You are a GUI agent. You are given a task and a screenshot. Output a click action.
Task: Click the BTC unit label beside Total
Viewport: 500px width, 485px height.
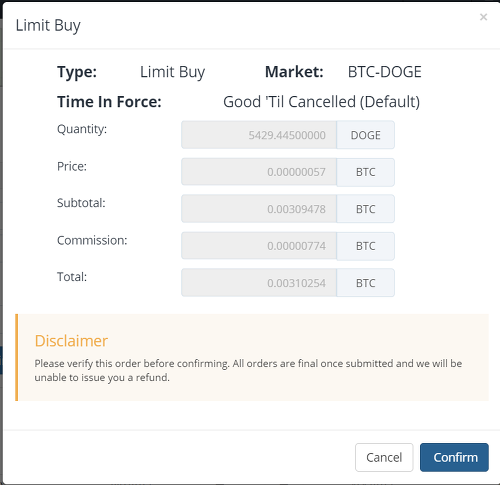point(366,283)
